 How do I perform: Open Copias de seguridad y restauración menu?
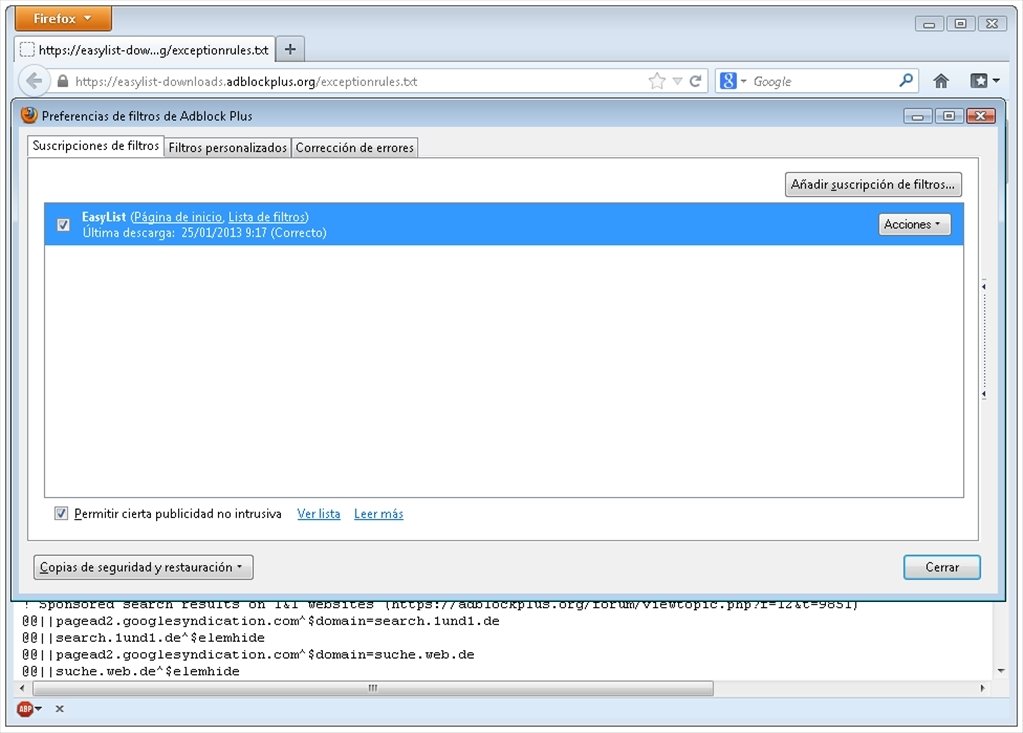pos(143,567)
